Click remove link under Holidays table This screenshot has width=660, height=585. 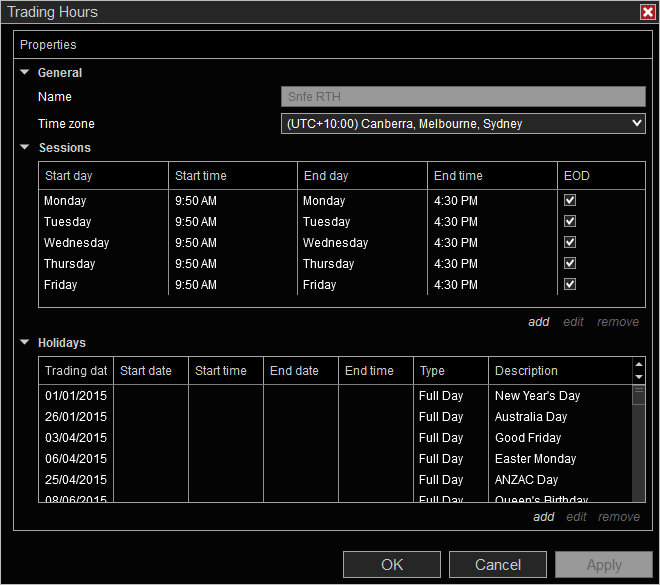619,517
